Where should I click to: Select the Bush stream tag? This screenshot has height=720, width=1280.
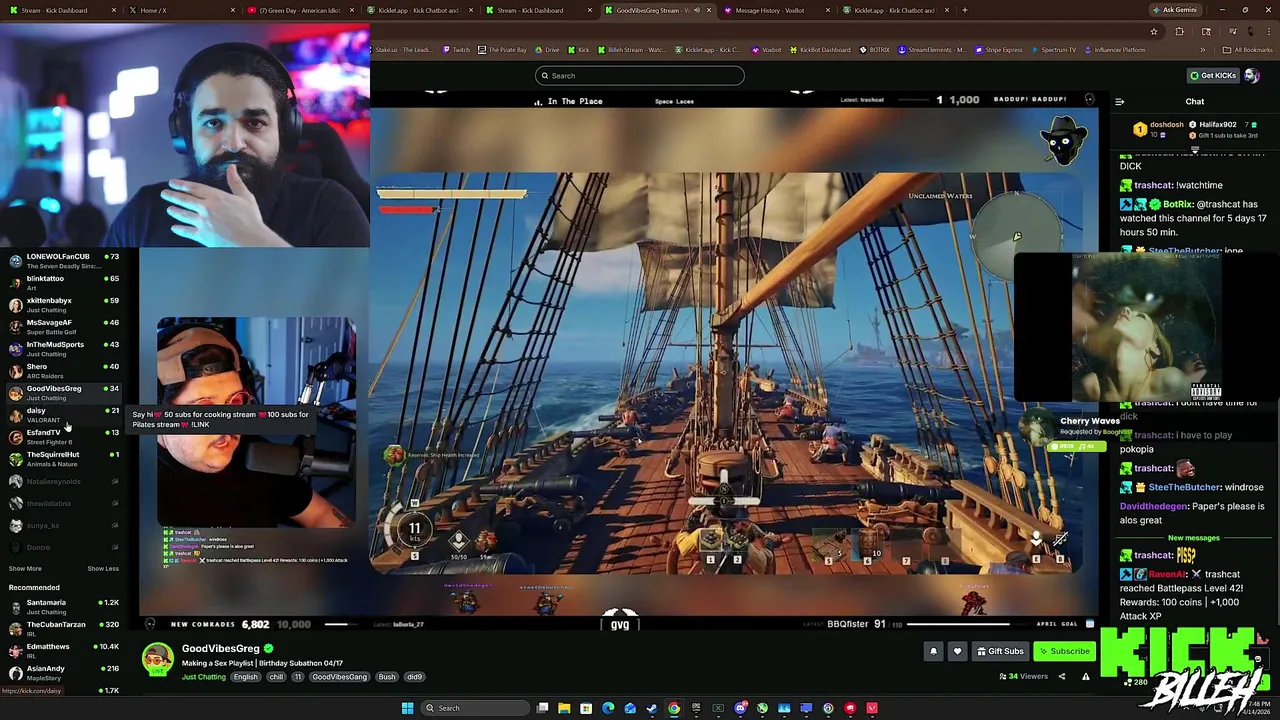387,677
